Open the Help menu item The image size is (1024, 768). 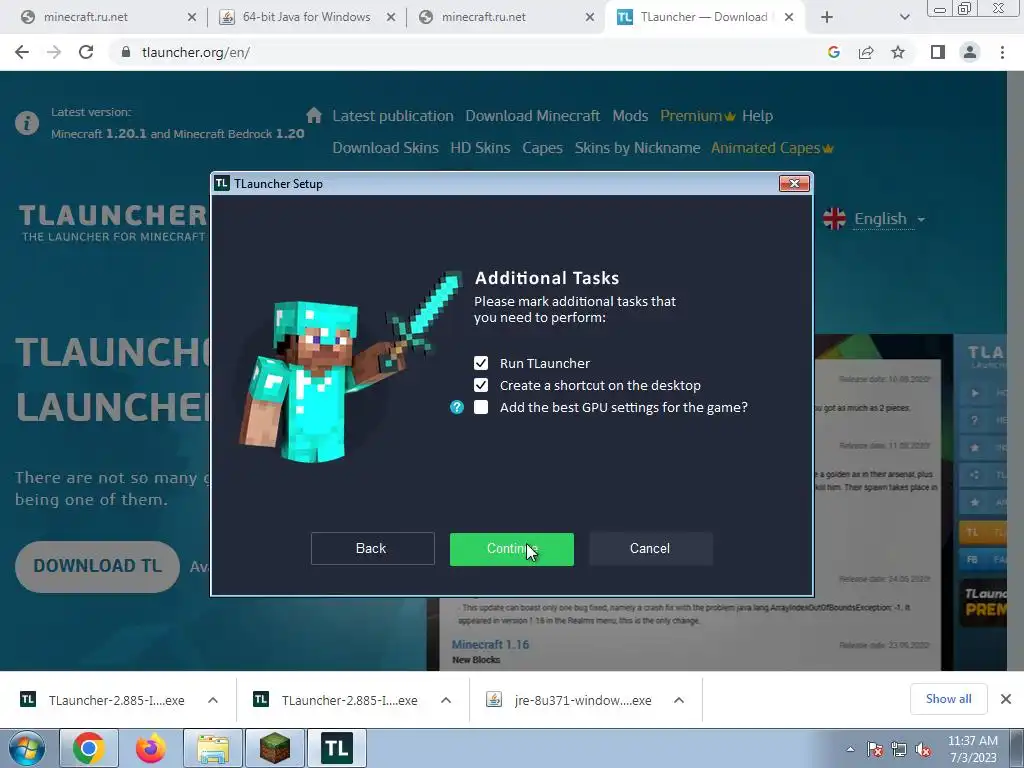point(758,116)
